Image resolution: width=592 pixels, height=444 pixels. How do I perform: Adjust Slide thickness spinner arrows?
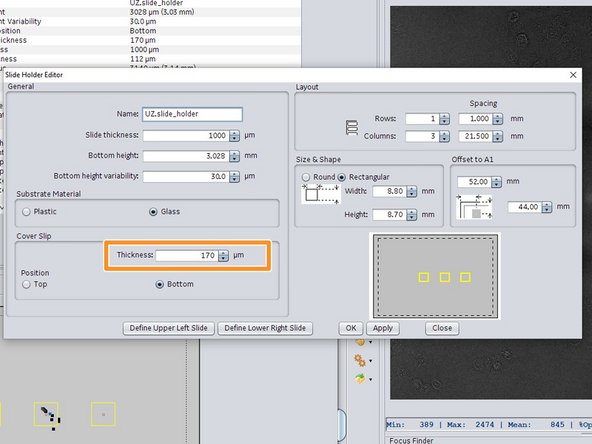234,136
